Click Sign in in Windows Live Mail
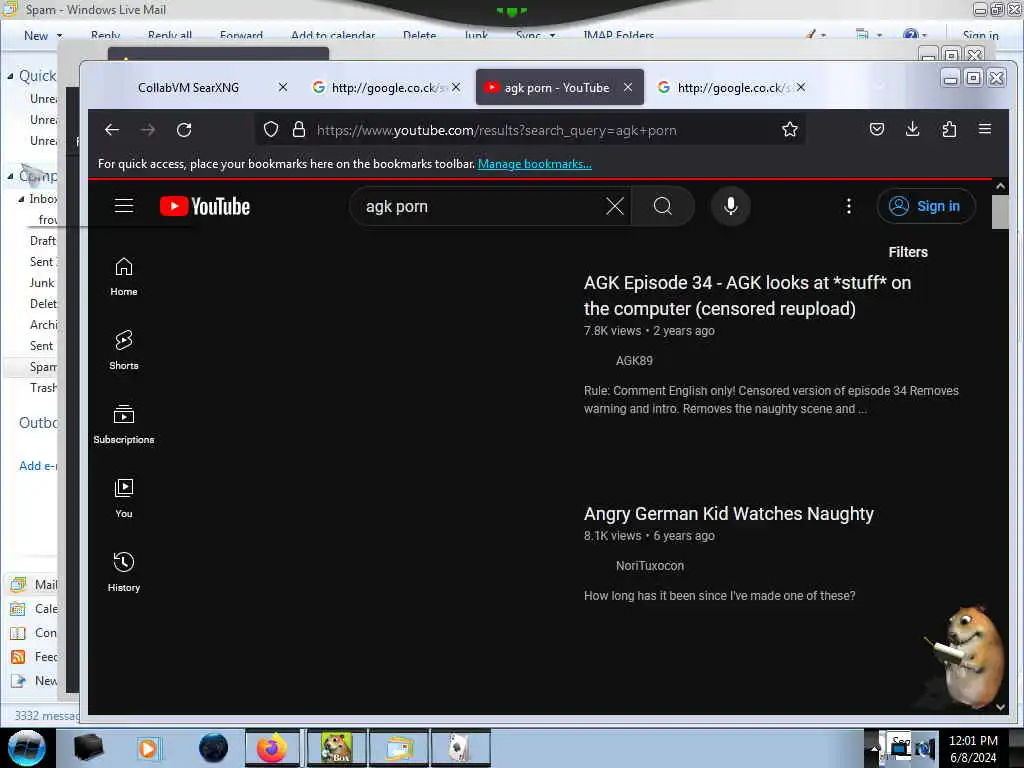The height and width of the screenshot is (768, 1024). point(980,35)
